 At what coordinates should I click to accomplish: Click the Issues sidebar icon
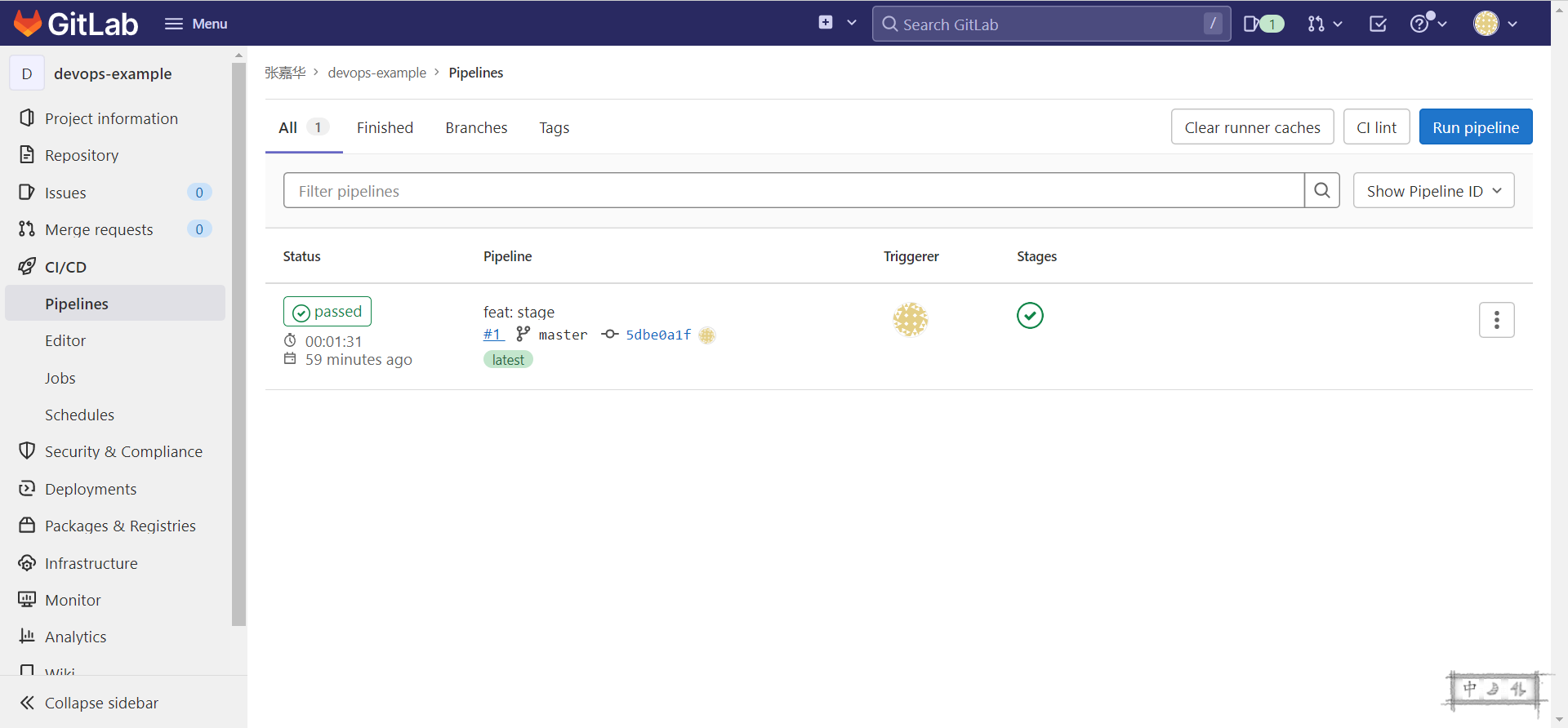(27, 193)
